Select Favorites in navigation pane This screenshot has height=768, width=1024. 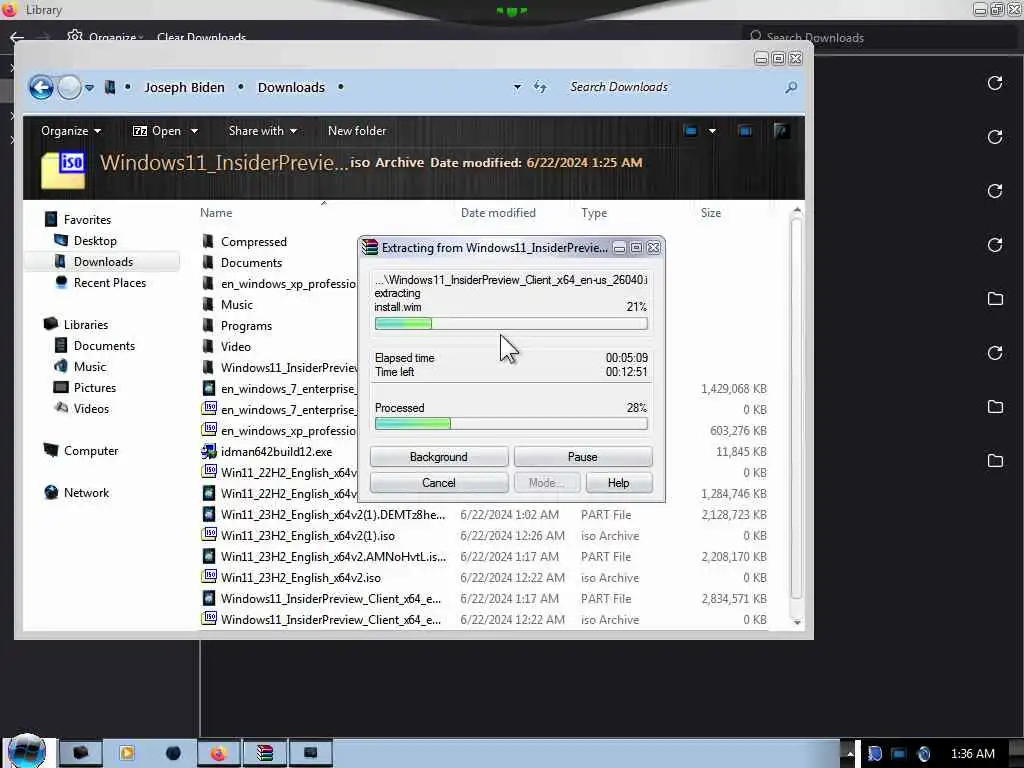click(x=87, y=219)
